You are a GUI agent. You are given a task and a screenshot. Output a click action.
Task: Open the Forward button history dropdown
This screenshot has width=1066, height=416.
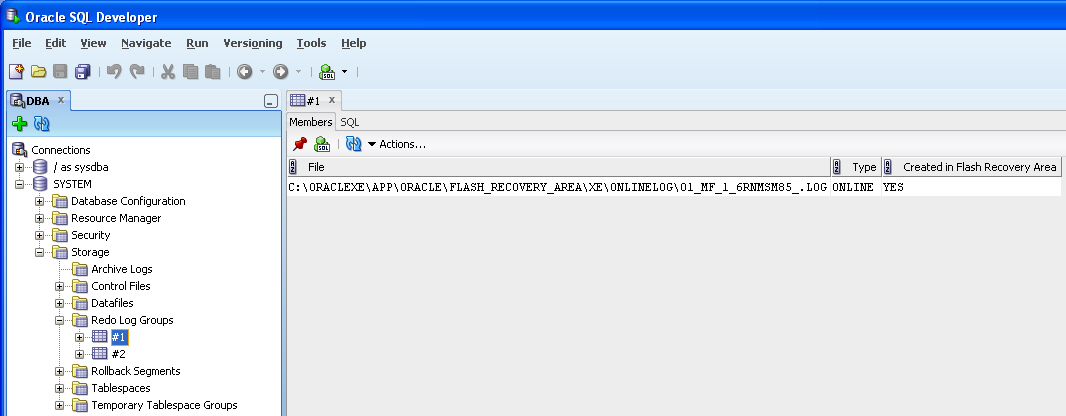pos(298,71)
